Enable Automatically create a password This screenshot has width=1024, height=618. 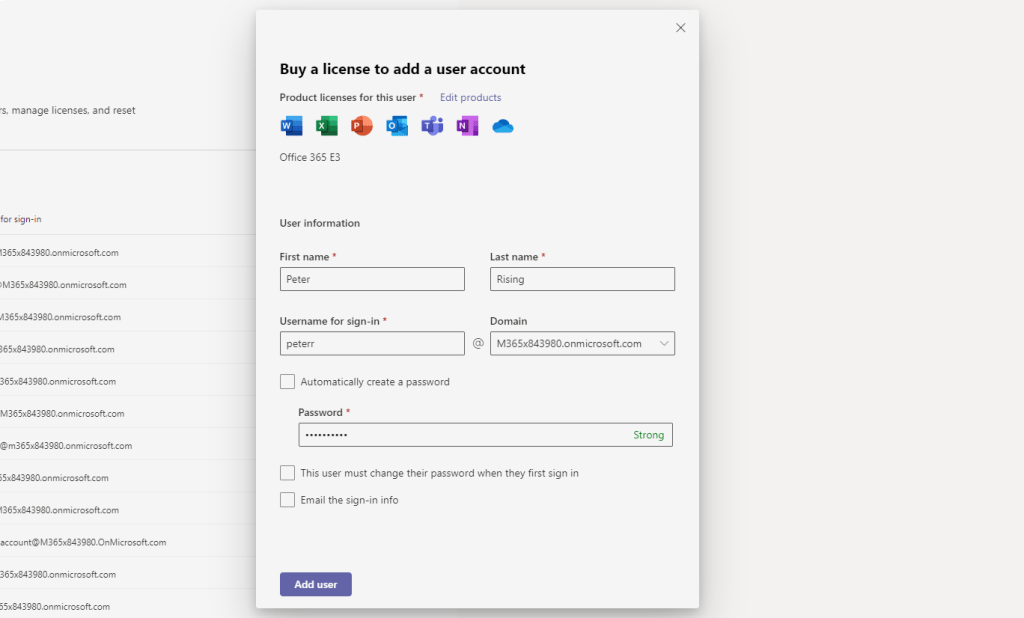click(288, 382)
